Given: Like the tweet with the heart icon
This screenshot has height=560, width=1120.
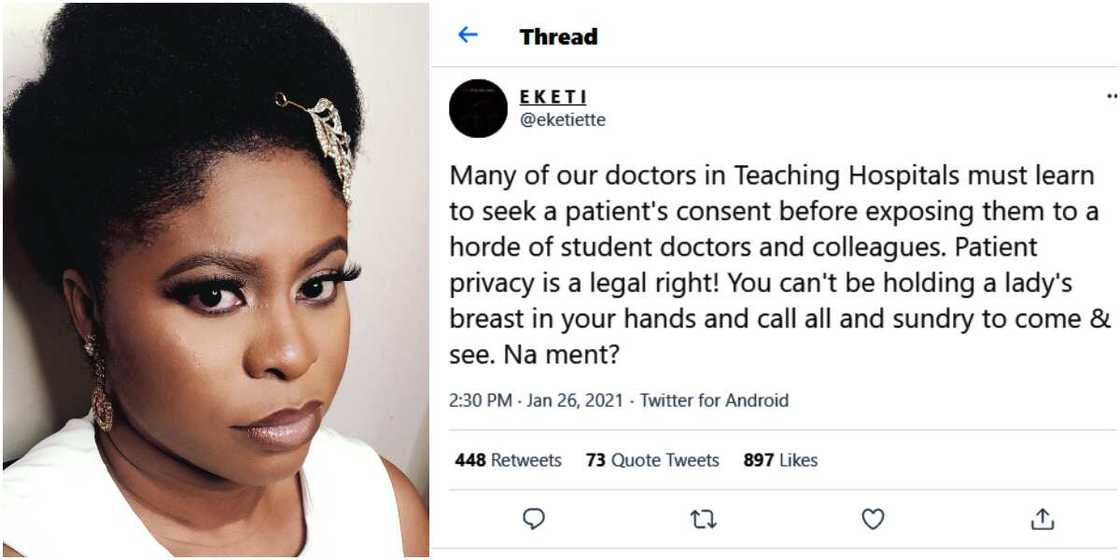Looking at the screenshot, I should [x=872, y=519].
